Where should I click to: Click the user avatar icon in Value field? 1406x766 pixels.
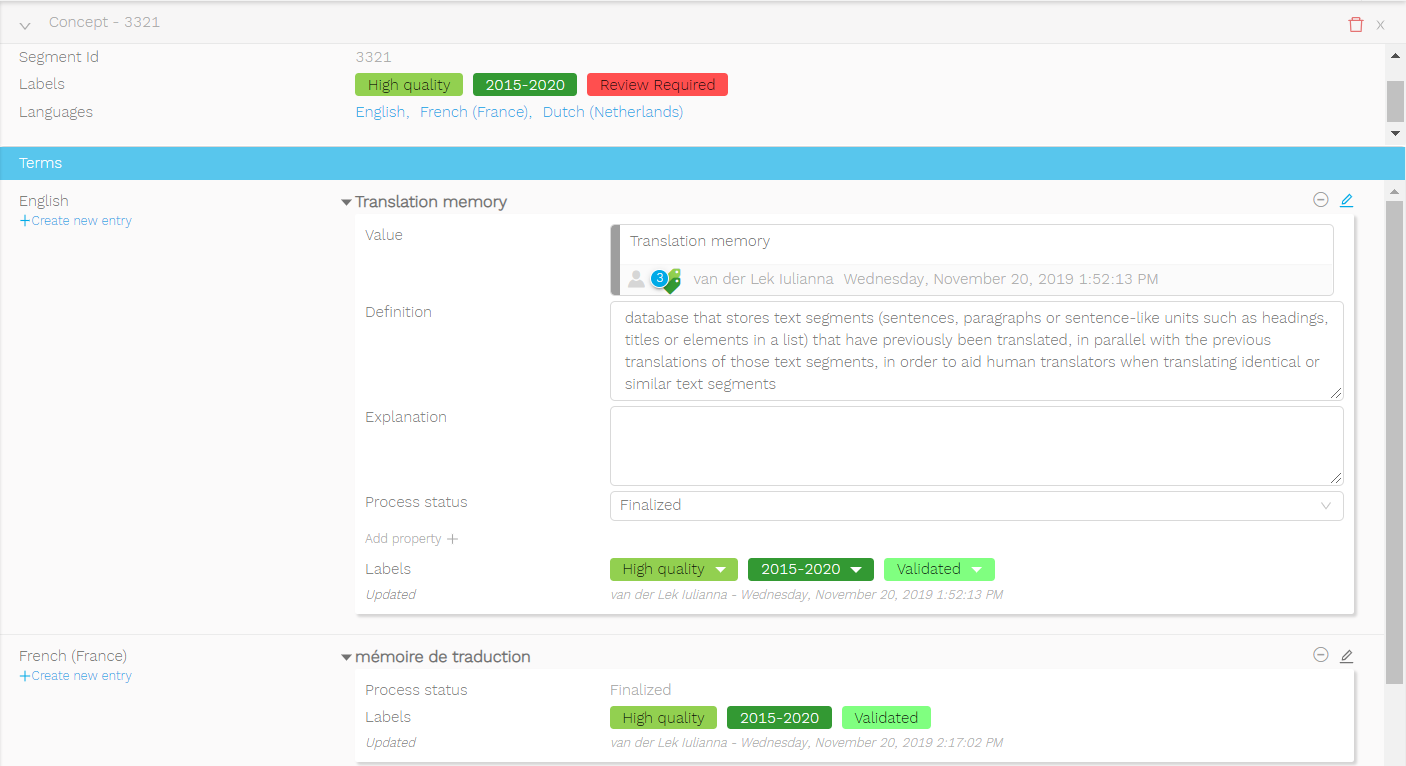coord(636,280)
